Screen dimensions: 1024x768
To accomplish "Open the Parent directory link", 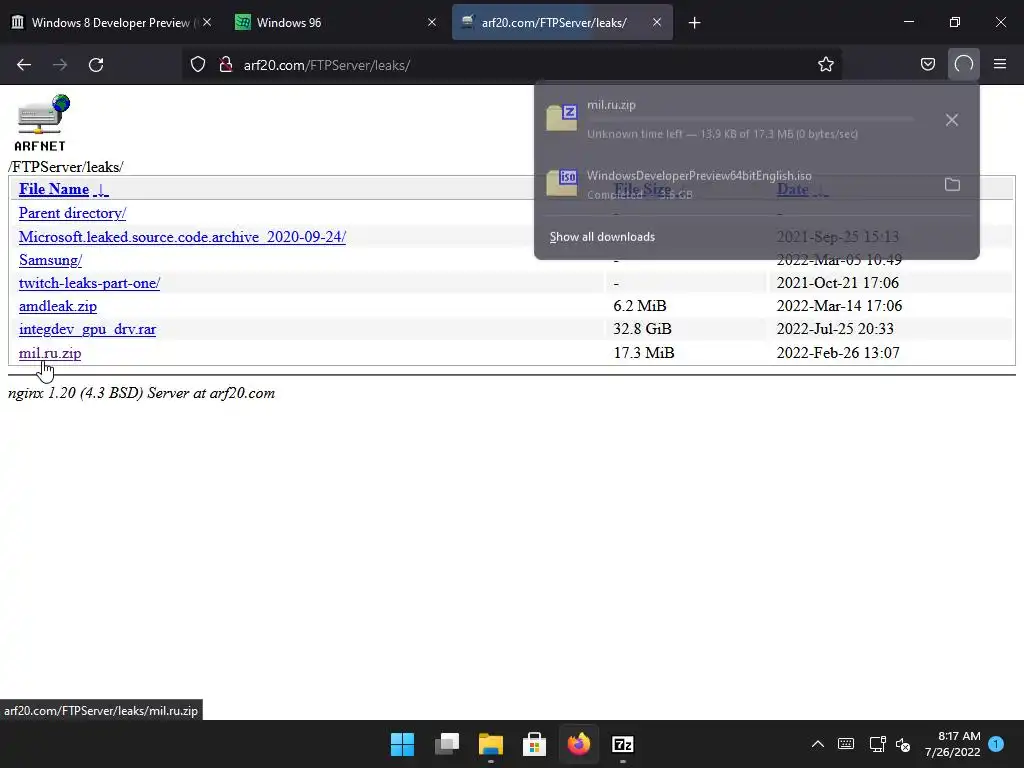I will point(72,213).
